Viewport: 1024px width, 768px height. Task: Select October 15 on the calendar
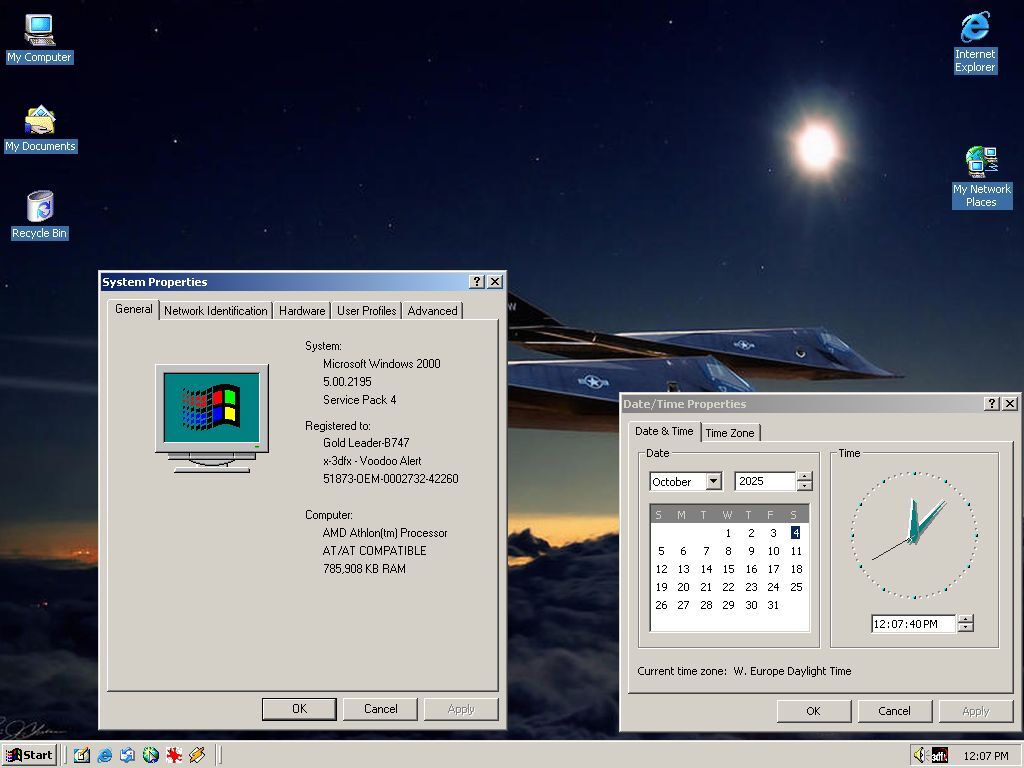pos(728,569)
